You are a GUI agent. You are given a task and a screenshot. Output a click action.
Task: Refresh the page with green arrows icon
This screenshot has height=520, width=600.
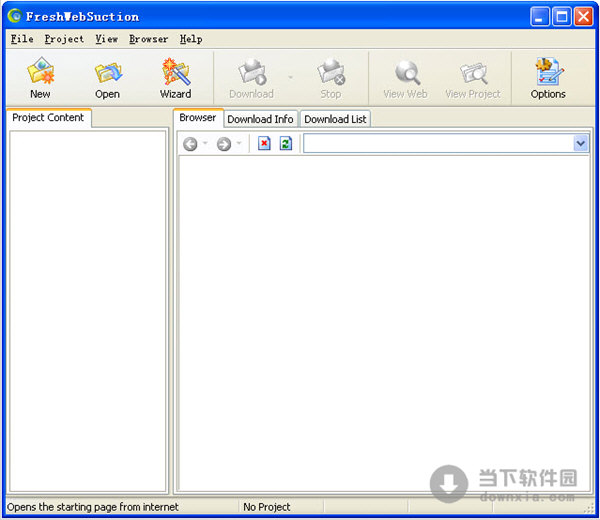pos(286,143)
